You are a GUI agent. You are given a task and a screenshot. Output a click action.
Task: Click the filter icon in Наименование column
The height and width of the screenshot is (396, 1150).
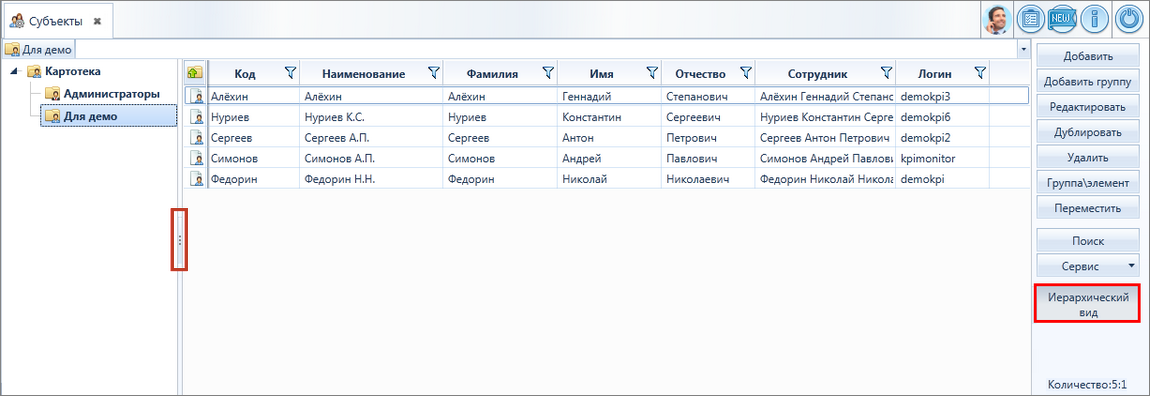click(x=433, y=73)
